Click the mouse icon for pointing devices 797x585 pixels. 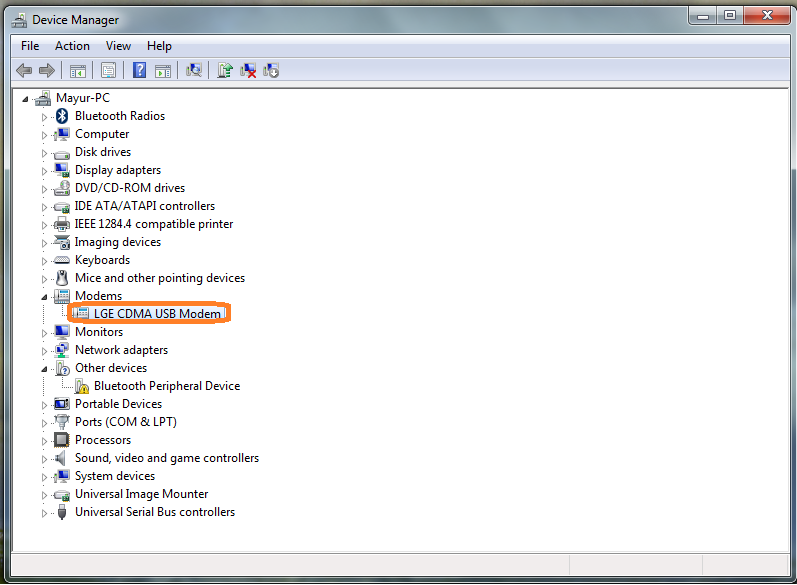62,278
